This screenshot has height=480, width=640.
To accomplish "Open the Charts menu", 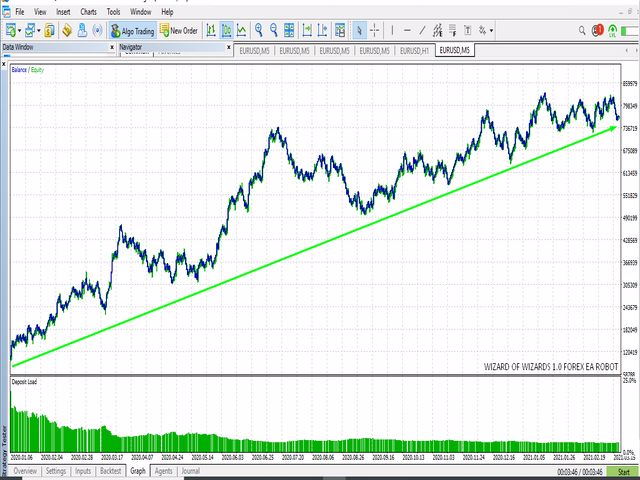I will pyautogui.click(x=88, y=11).
